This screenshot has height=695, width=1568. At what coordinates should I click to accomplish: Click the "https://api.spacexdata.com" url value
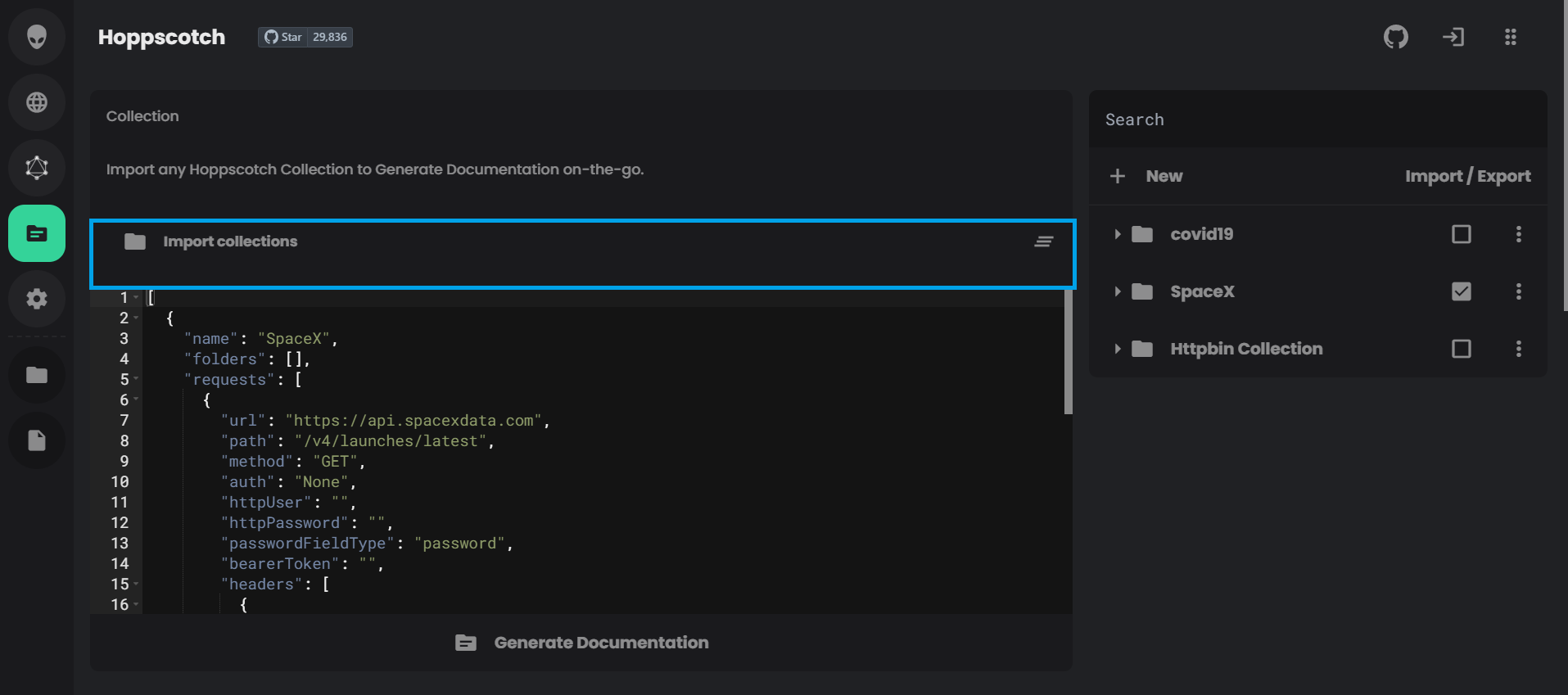(413, 420)
